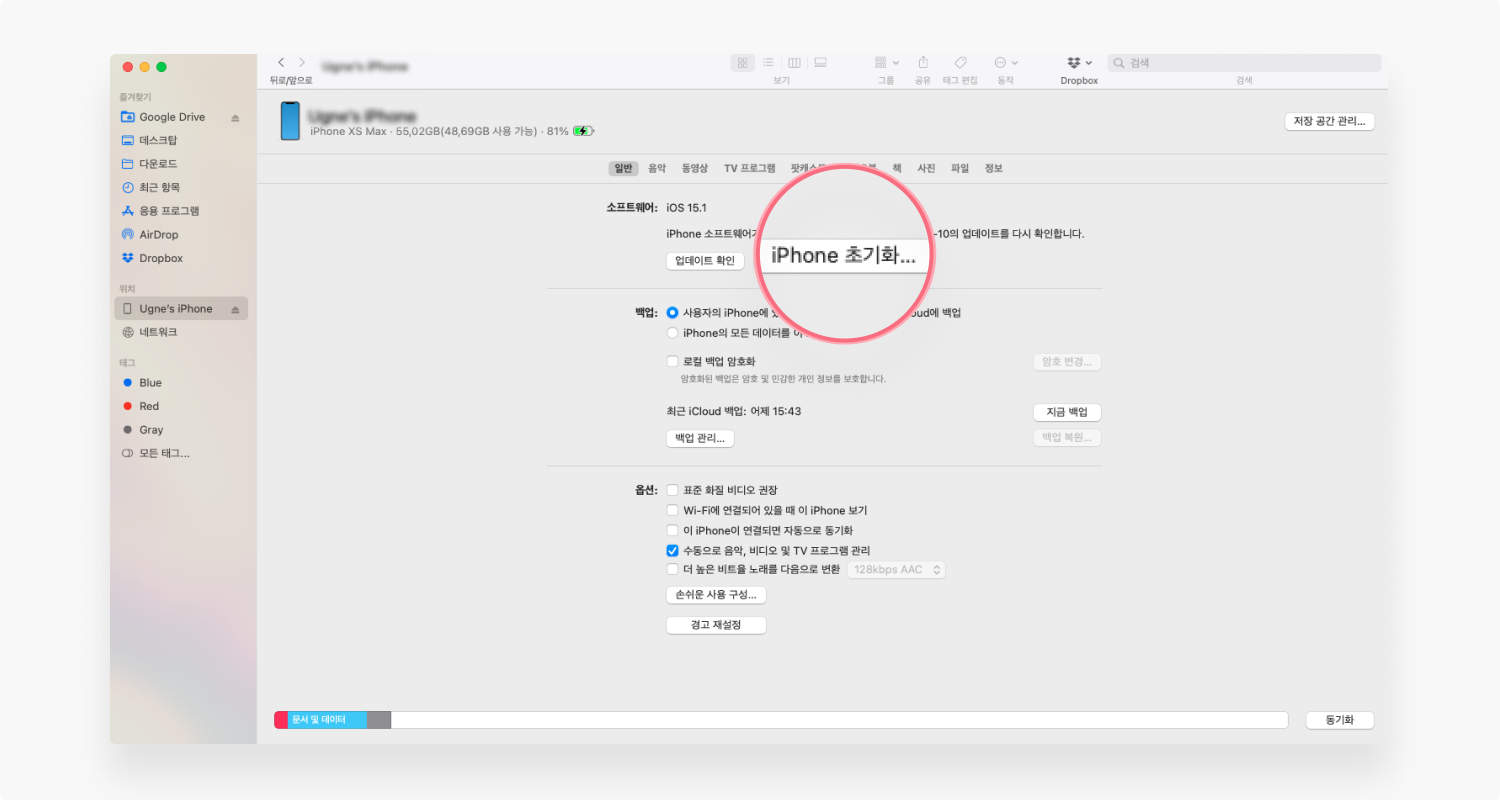Open the 128kbps AAC dropdown

(896, 570)
